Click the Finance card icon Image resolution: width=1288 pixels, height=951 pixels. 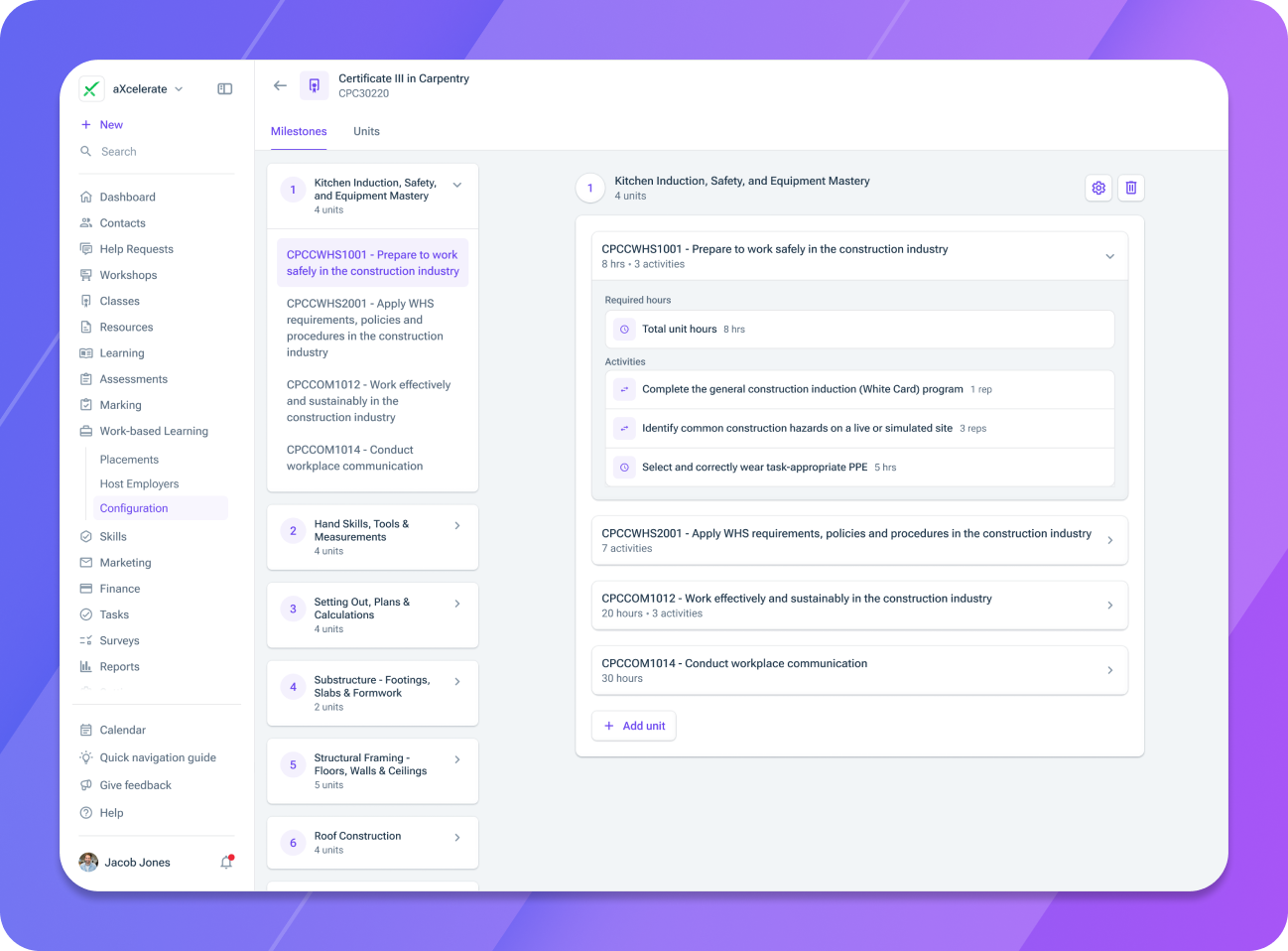coord(86,589)
